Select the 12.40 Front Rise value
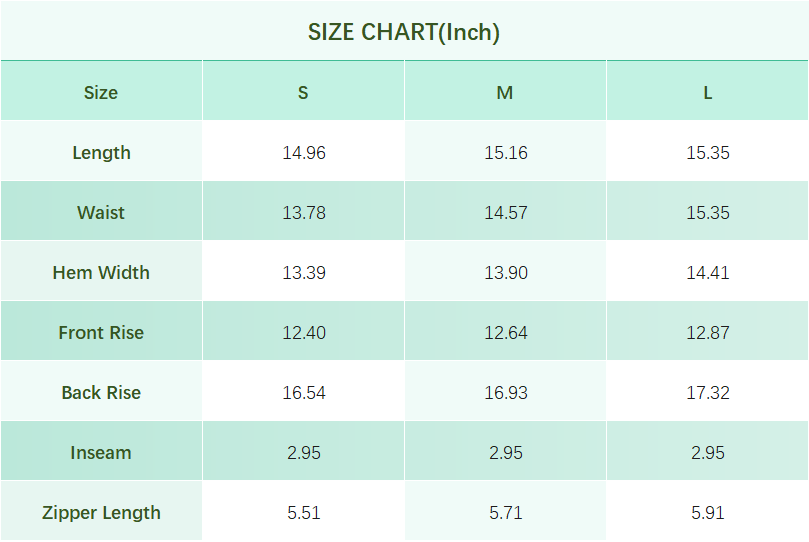Image resolution: width=809 pixels, height=542 pixels. tap(304, 333)
